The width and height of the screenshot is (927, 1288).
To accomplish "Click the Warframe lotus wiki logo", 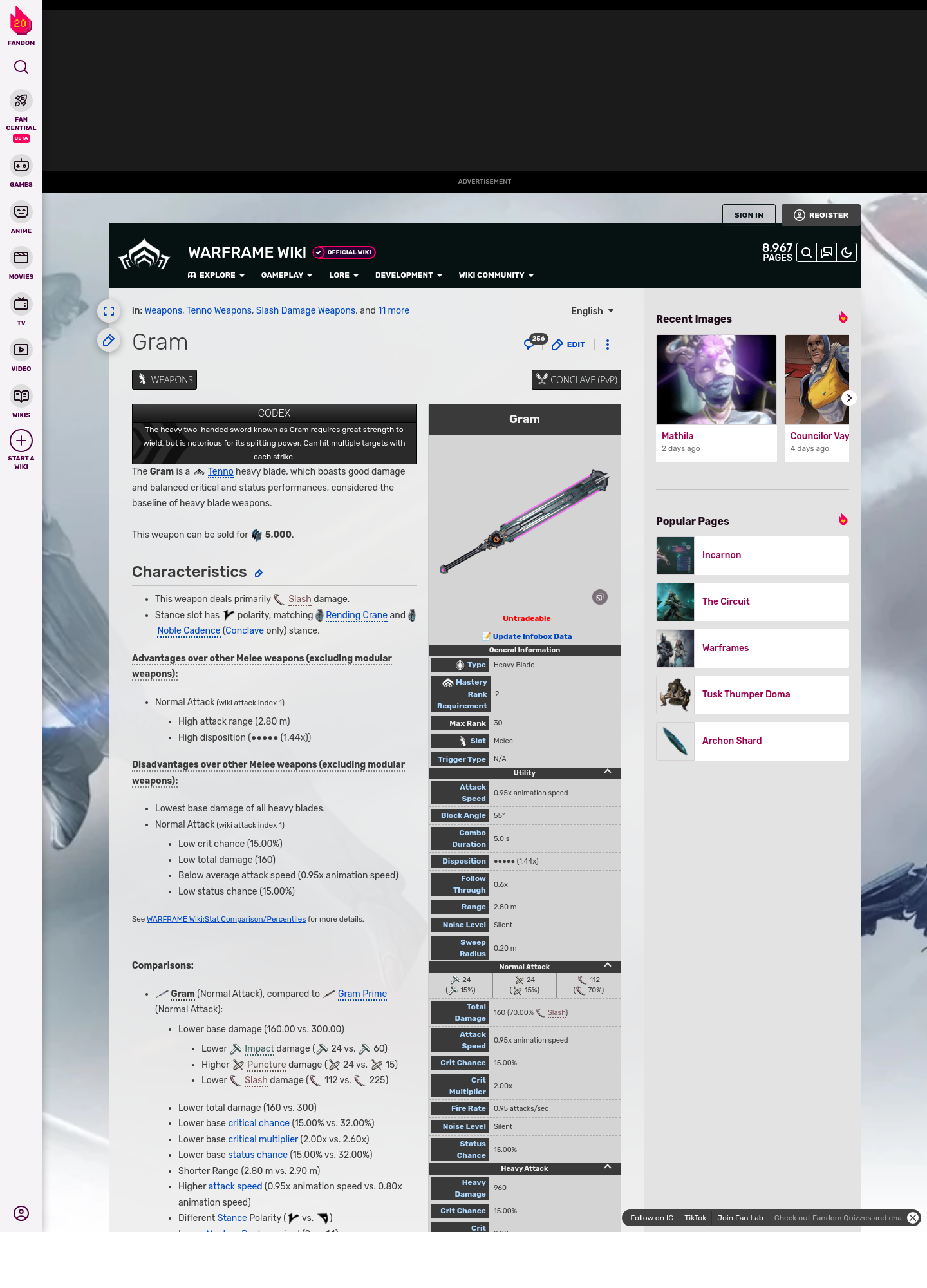I will tap(145, 255).
